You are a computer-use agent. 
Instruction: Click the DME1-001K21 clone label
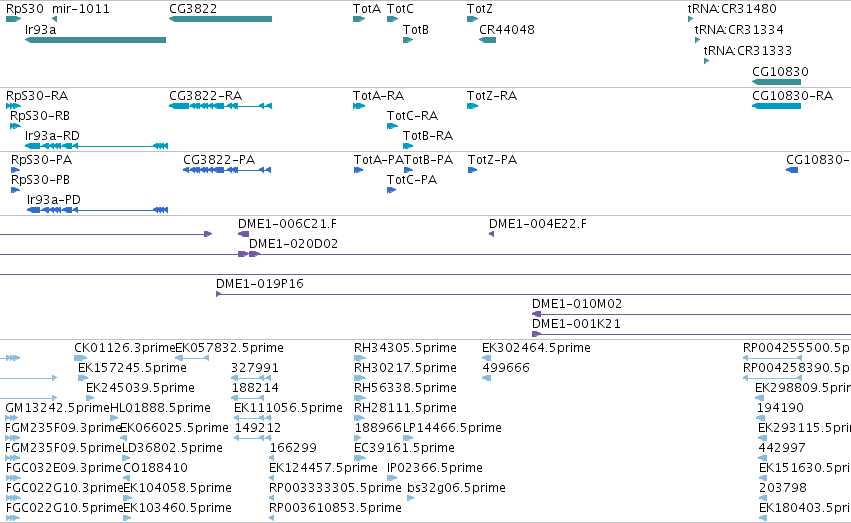coord(576,324)
